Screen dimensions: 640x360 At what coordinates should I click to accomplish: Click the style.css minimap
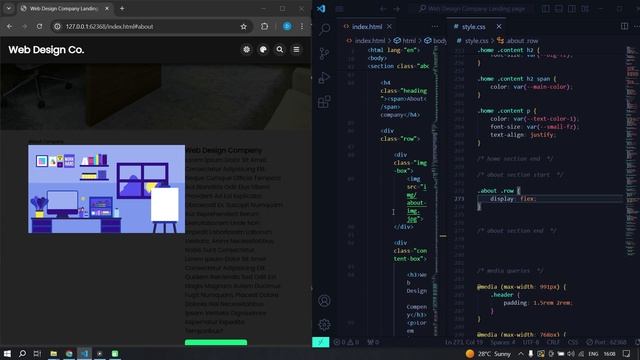point(631,151)
